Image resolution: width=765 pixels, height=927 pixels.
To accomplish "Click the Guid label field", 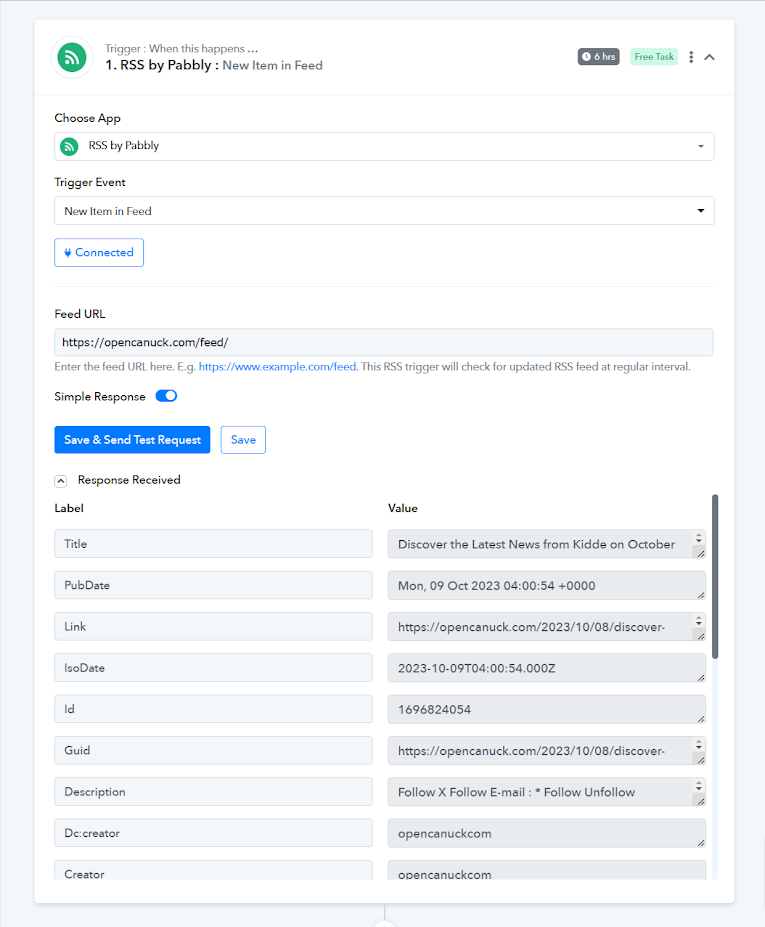I will (213, 750).
